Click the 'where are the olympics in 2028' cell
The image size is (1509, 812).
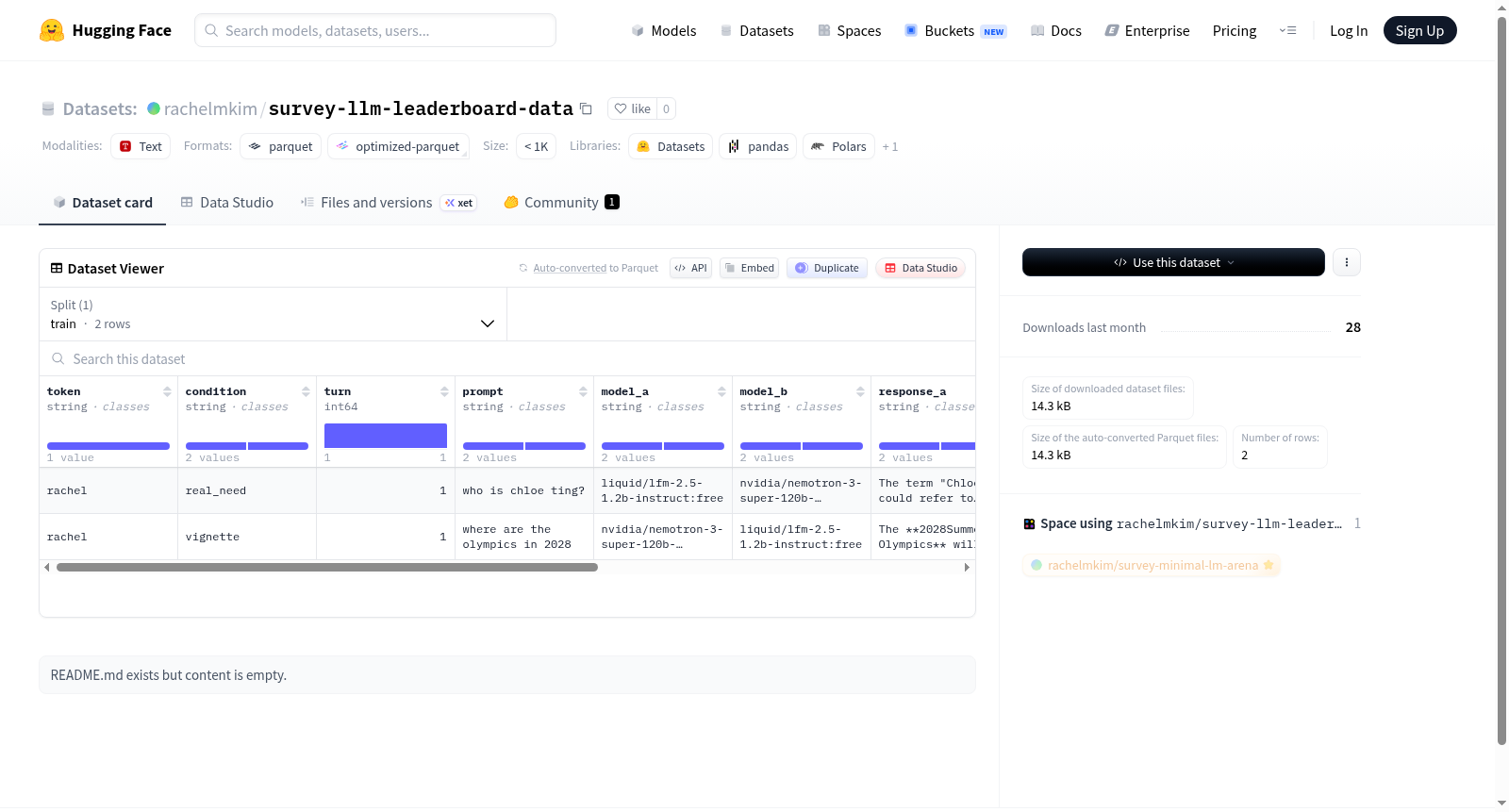[x=523, y=537]
